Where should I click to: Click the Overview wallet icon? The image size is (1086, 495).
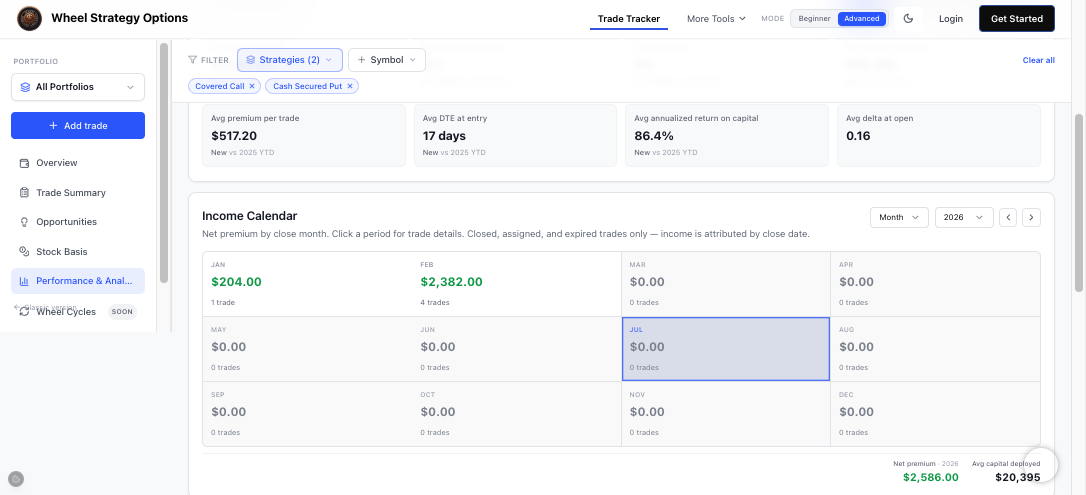[x=24, y=163]
